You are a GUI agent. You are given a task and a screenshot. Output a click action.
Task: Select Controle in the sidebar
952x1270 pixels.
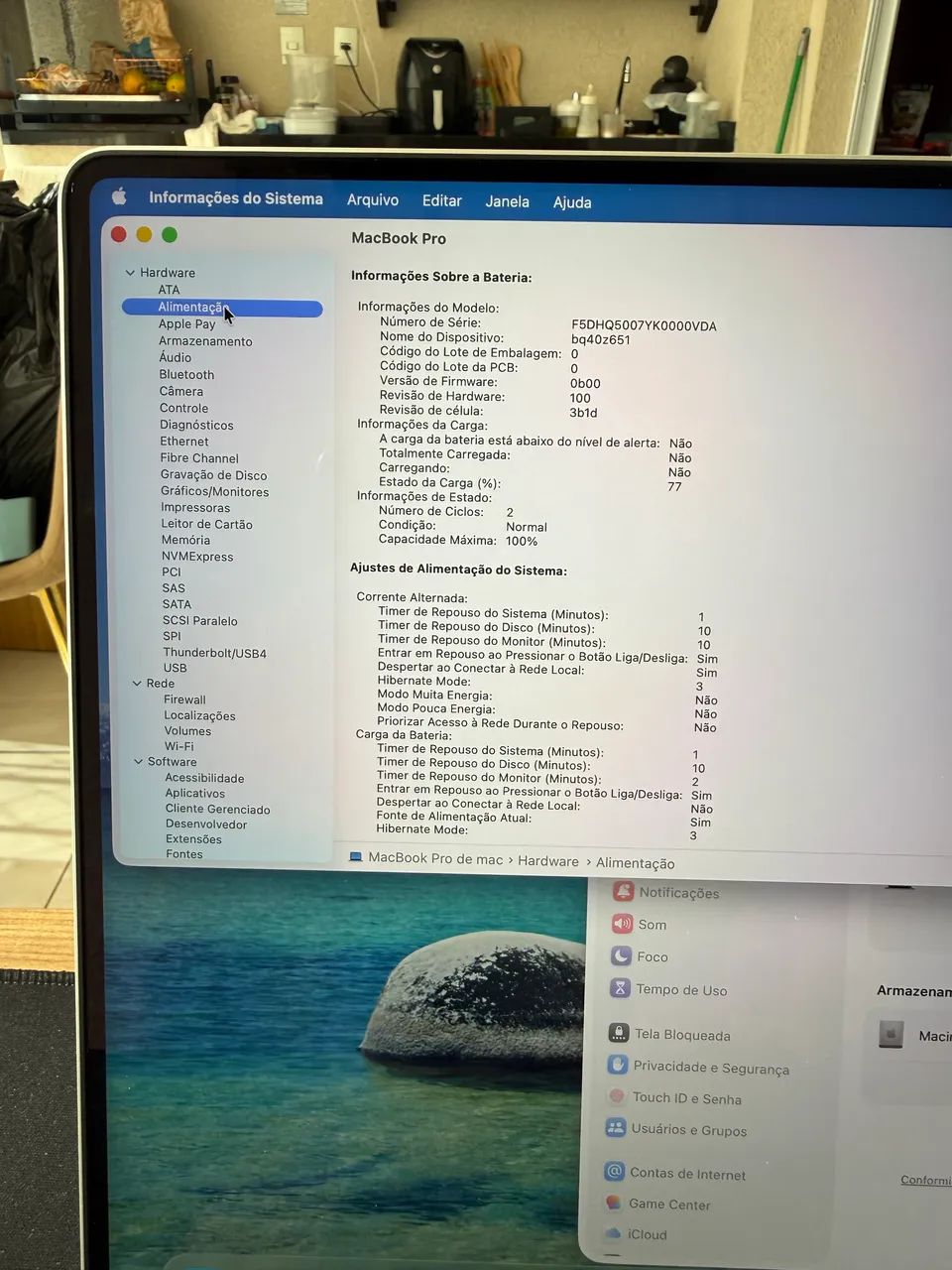coord(184,408)
